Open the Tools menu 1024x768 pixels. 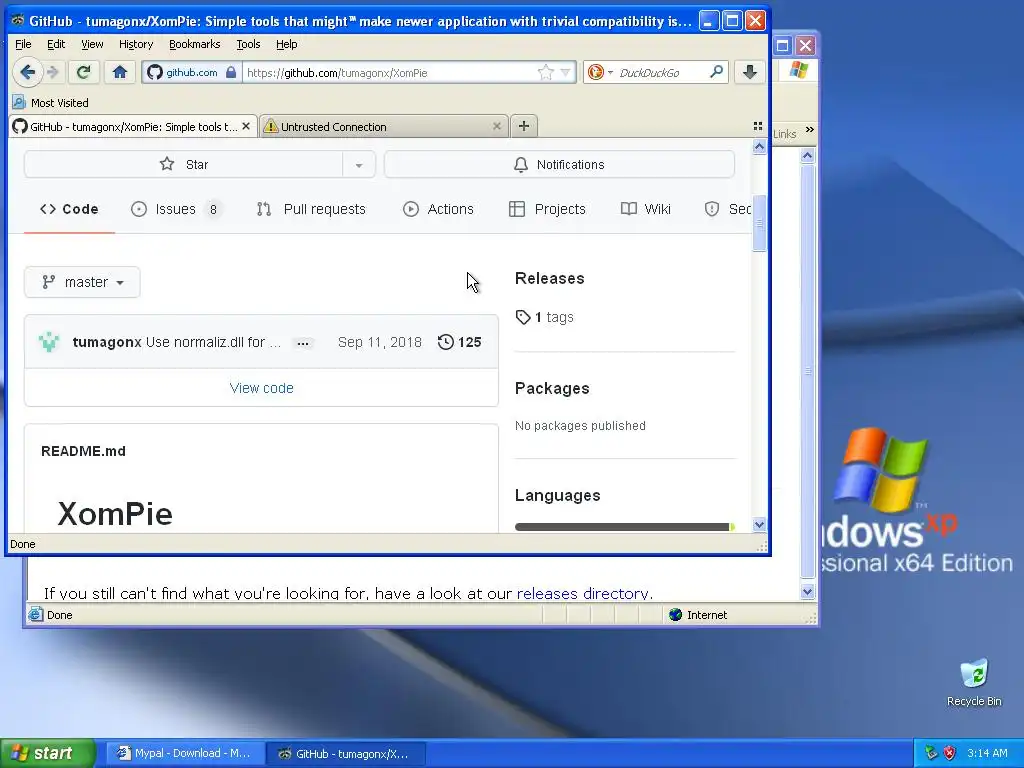tap(248, 44)
